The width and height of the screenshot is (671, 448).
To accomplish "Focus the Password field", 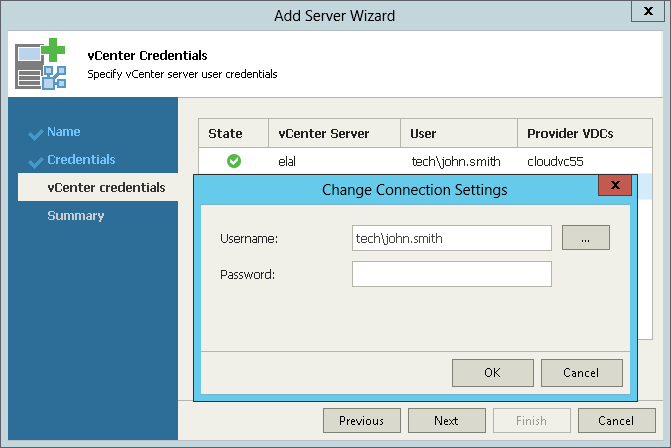I will click(x=451, y=274).
